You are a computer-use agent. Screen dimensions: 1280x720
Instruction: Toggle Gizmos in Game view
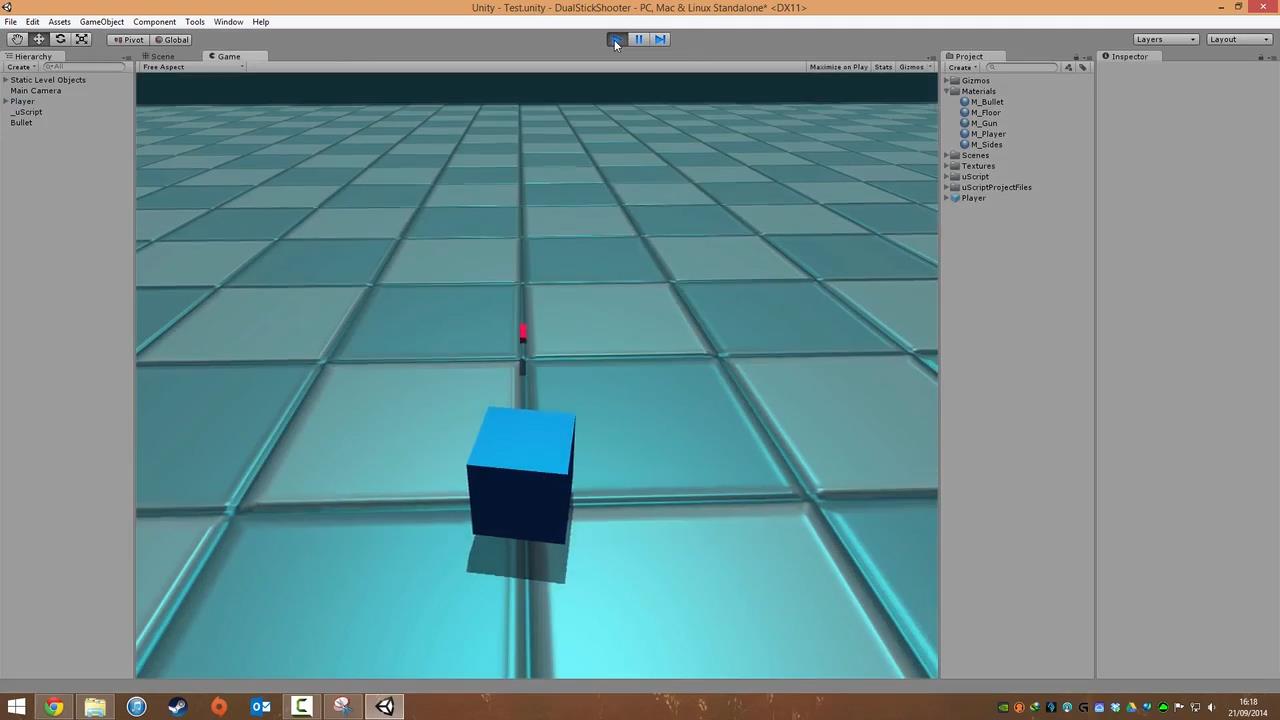[911, 67]
